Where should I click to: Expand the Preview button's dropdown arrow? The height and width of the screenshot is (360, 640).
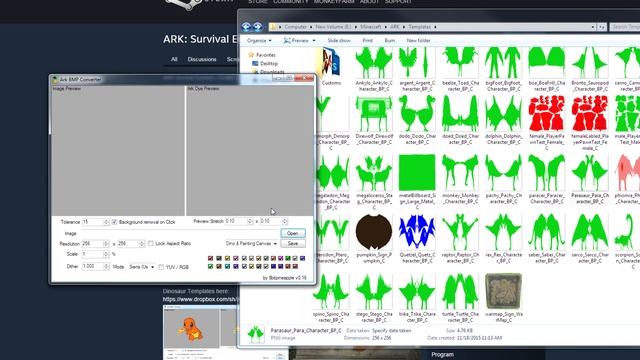[x=314, y=40]
